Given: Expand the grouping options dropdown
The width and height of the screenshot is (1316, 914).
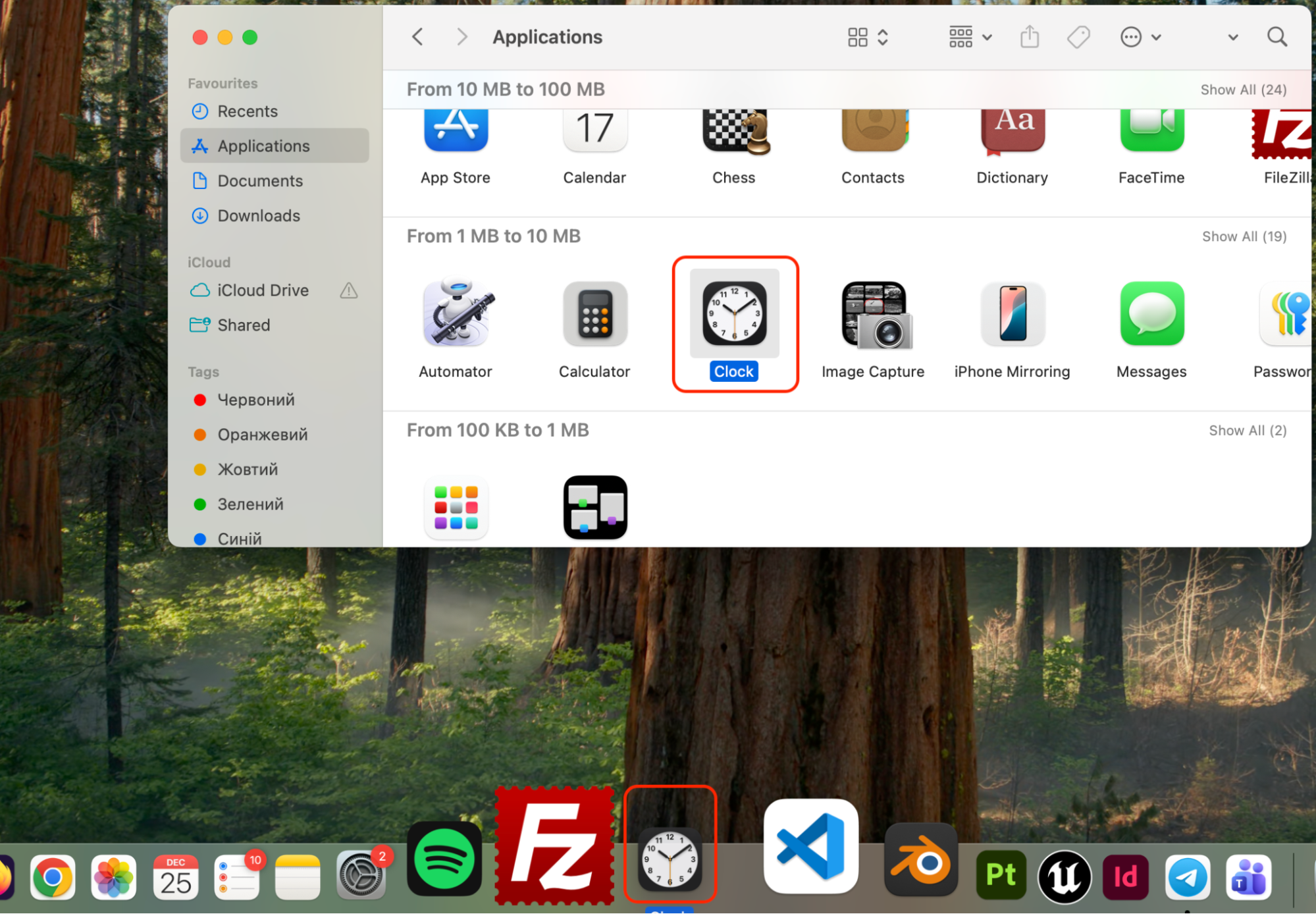Looking at the screenshot, I should tap(969, 37).
